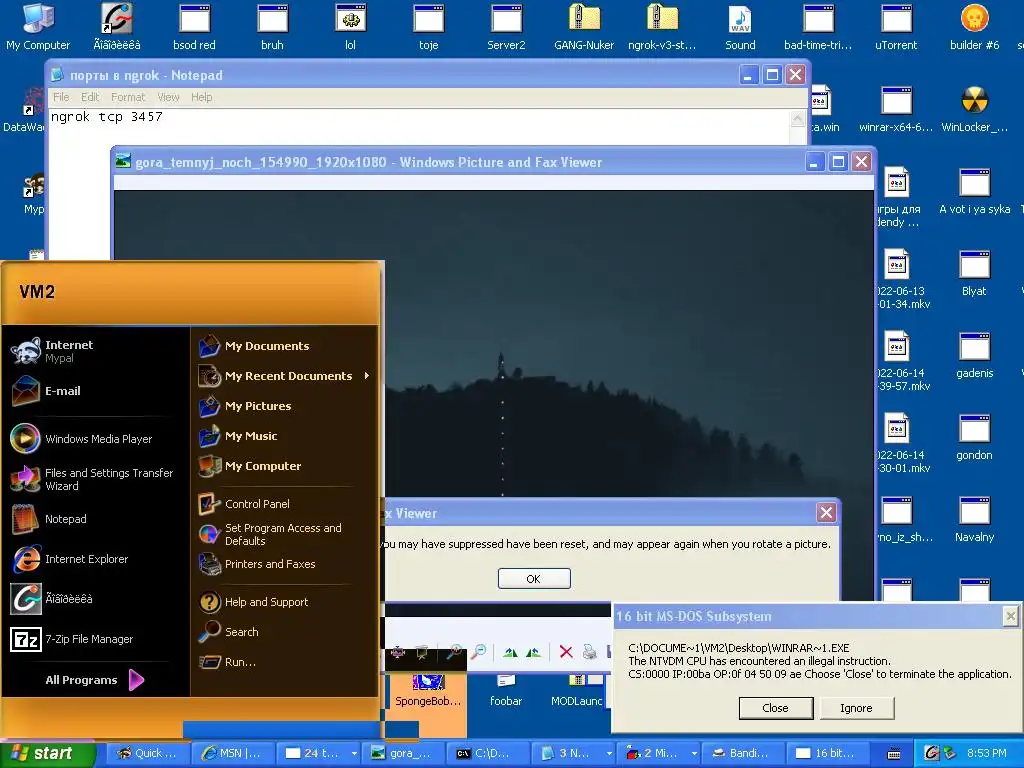Expand the 24 t... taskbar group dropdown

click(354, 754)
